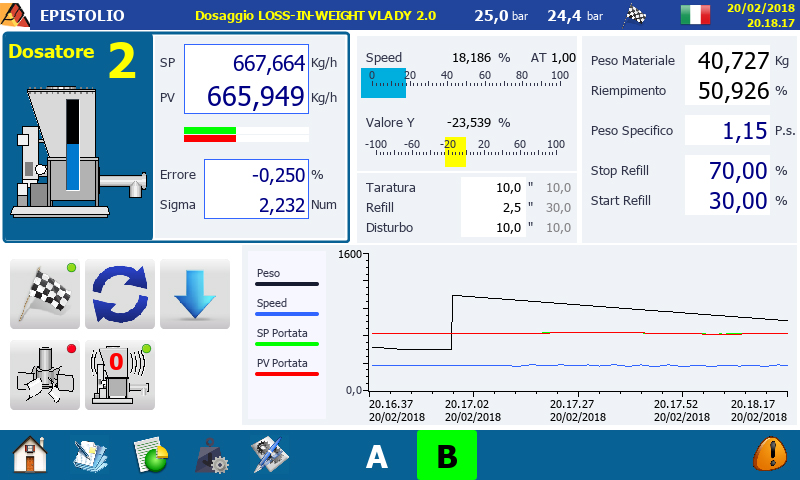Click the blue circular refresh arrows button
The image size is (800, 480).
(x=120, y=294)
